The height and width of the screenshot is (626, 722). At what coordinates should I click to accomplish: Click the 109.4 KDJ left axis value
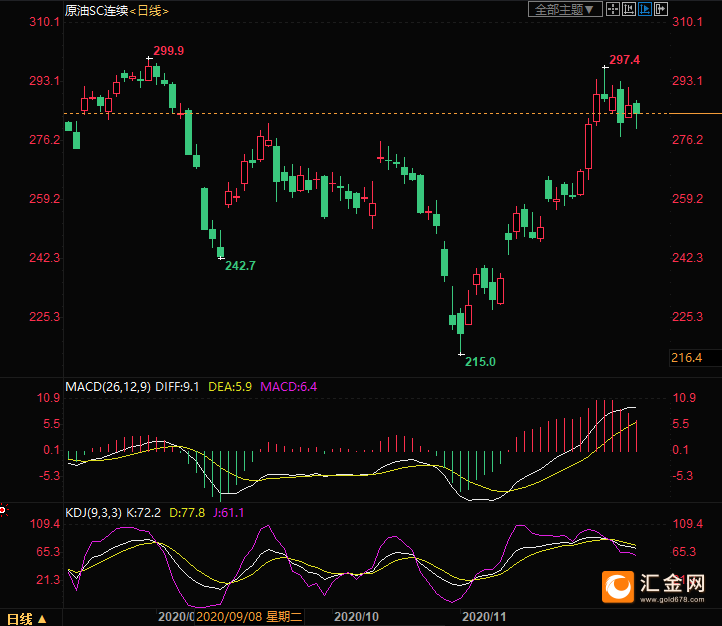click(45, 523)
